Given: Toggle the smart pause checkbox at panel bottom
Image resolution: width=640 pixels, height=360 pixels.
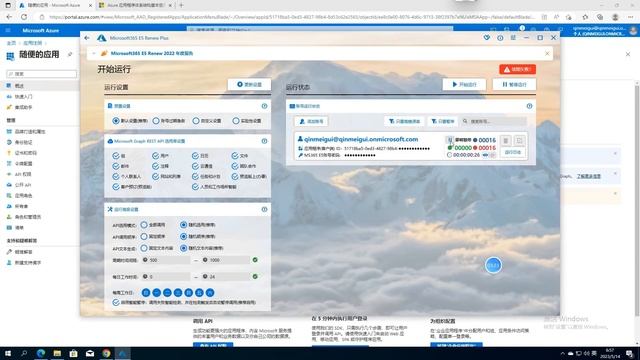Looking at the screenshot, I should coord(116,302).
